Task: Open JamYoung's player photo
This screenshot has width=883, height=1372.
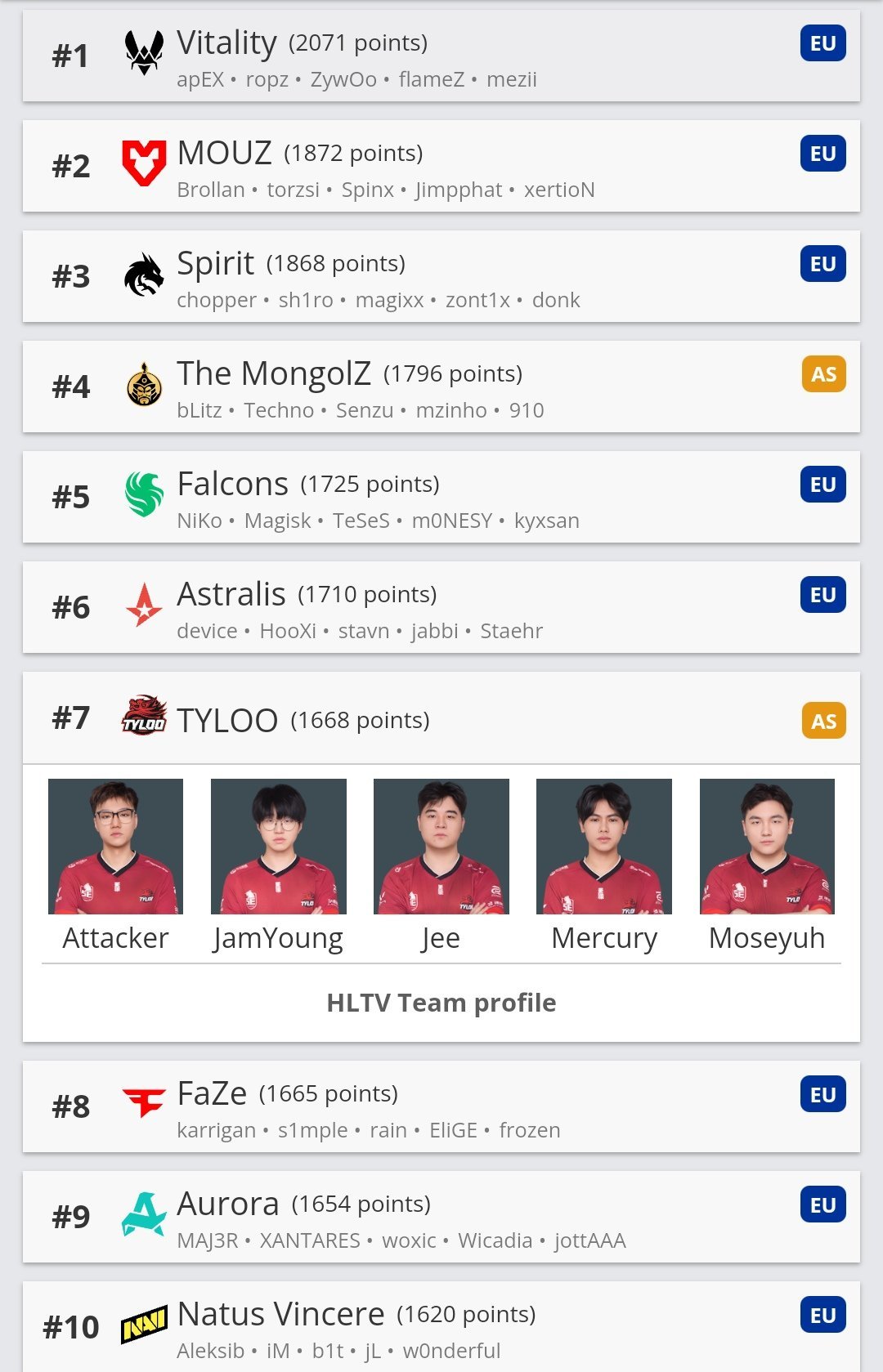Action: point(279,847)
